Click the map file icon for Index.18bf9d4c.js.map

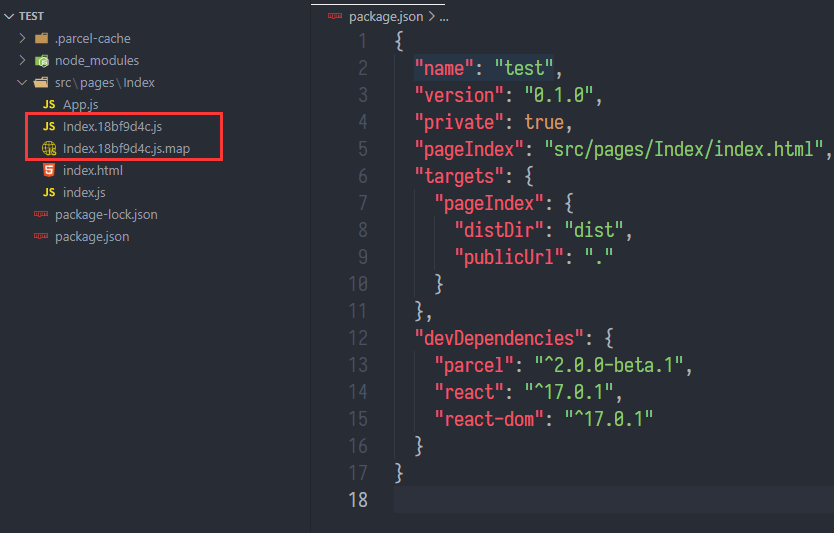pyautogui.click(x=49, y=148)
